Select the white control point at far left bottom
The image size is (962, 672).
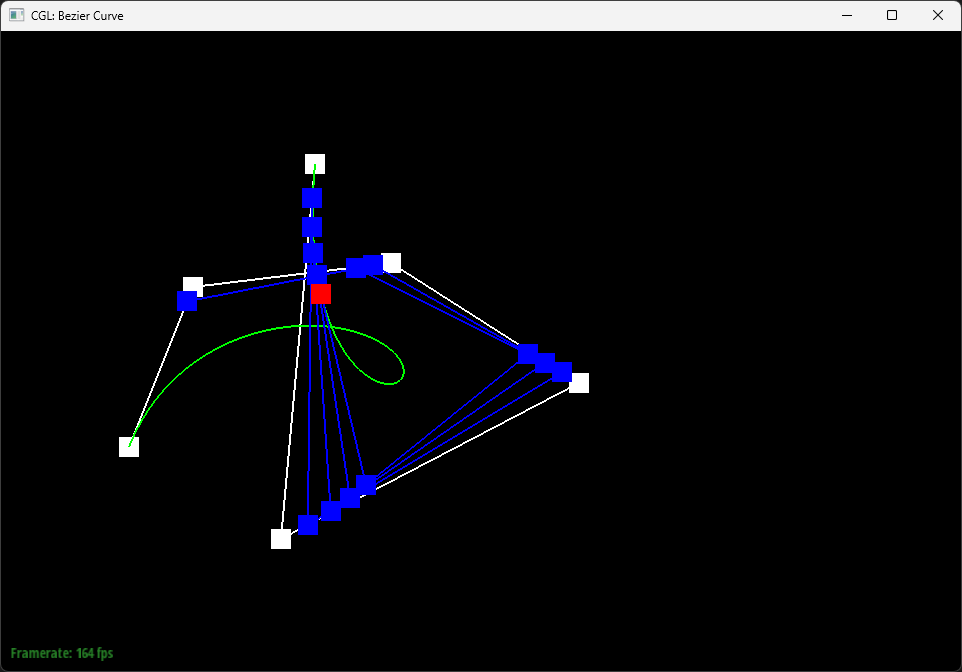(129, 447)
